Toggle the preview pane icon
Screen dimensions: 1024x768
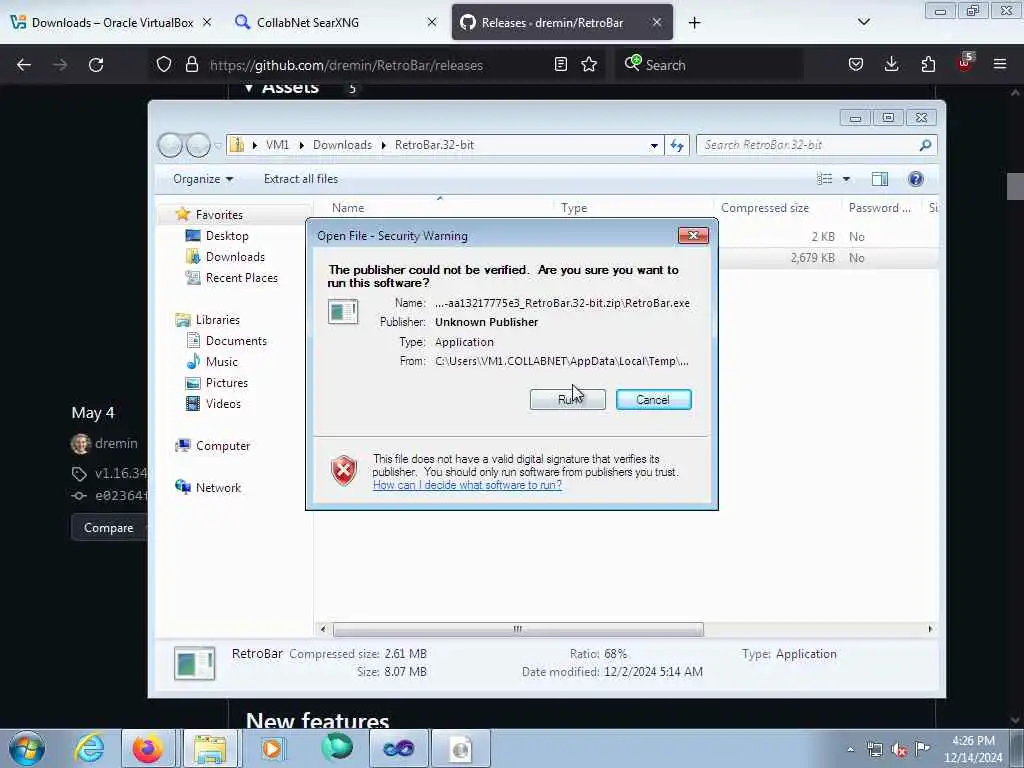coord(880,179)
